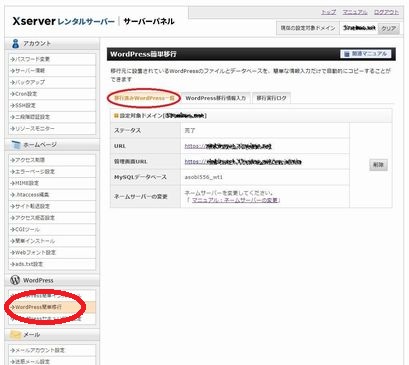The height and width of the screenshot is (365, 409).
Task: Open CGIツール in the sidebar
Action: coord(52,229)
